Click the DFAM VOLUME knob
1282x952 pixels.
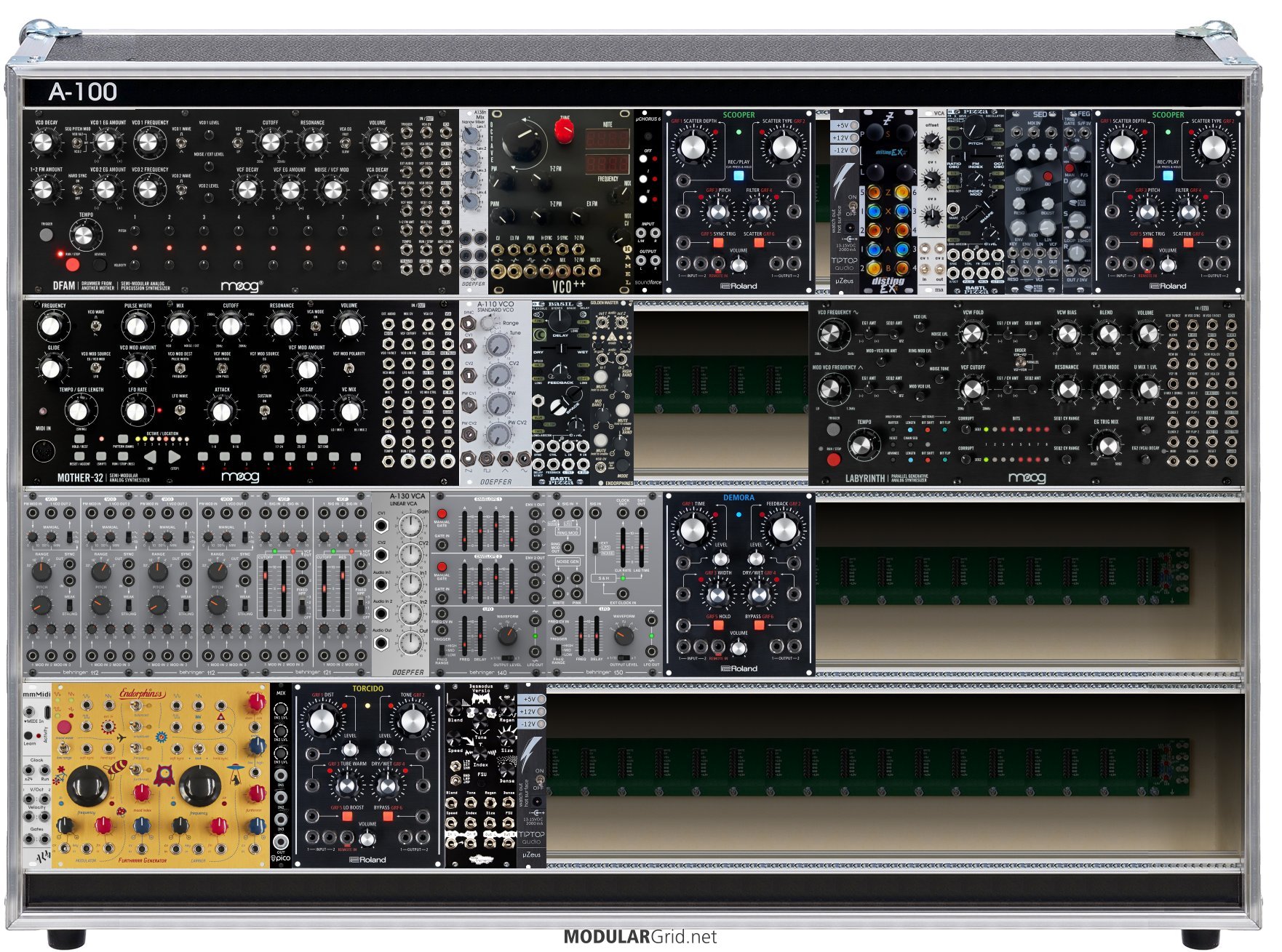pyautogui.click(x=378, y=143)
